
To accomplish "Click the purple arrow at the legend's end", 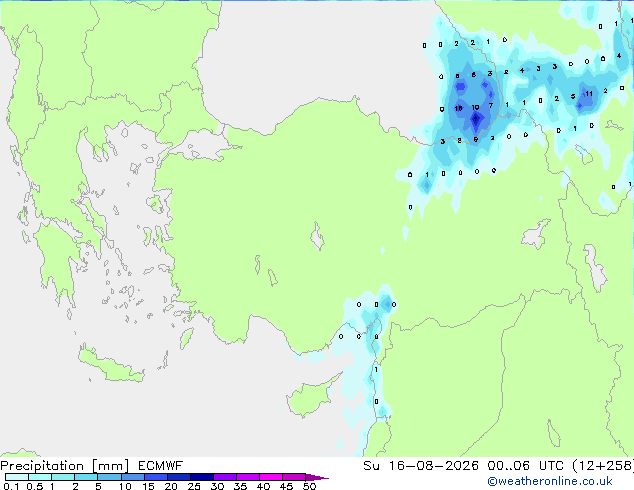I will click(317, 477).
